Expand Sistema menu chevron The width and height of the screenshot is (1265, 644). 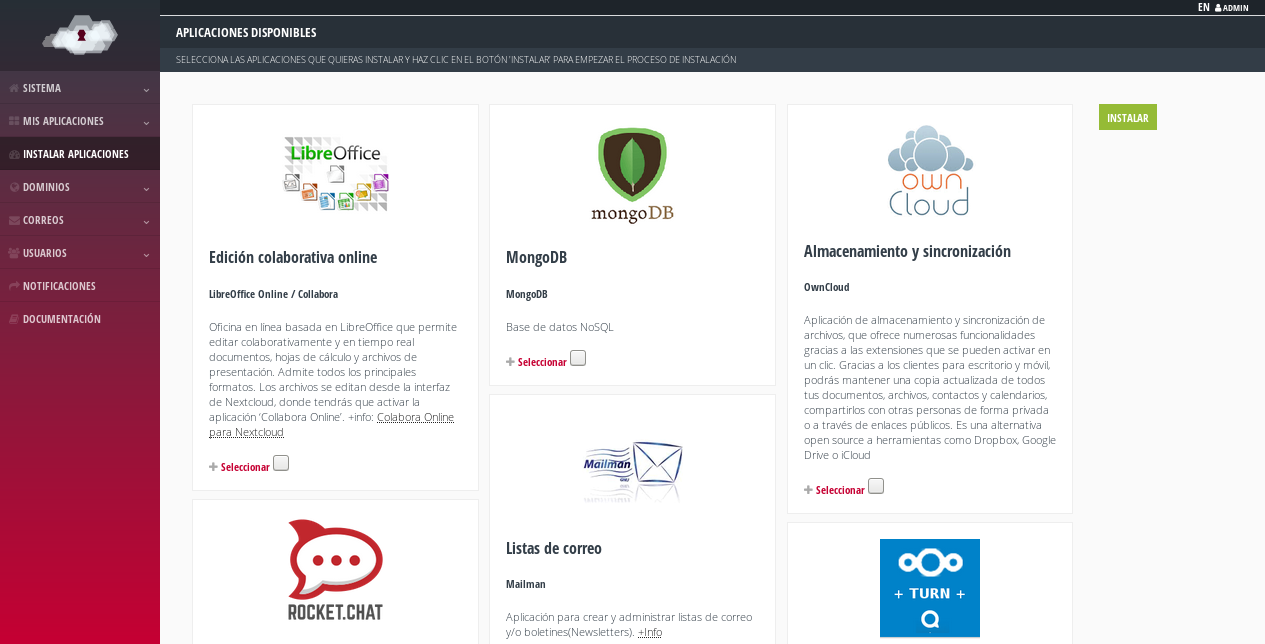pos(146,89)
